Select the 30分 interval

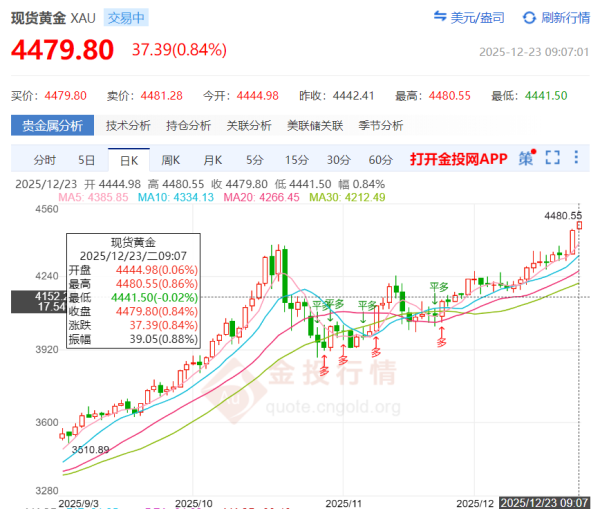[339, 160]
